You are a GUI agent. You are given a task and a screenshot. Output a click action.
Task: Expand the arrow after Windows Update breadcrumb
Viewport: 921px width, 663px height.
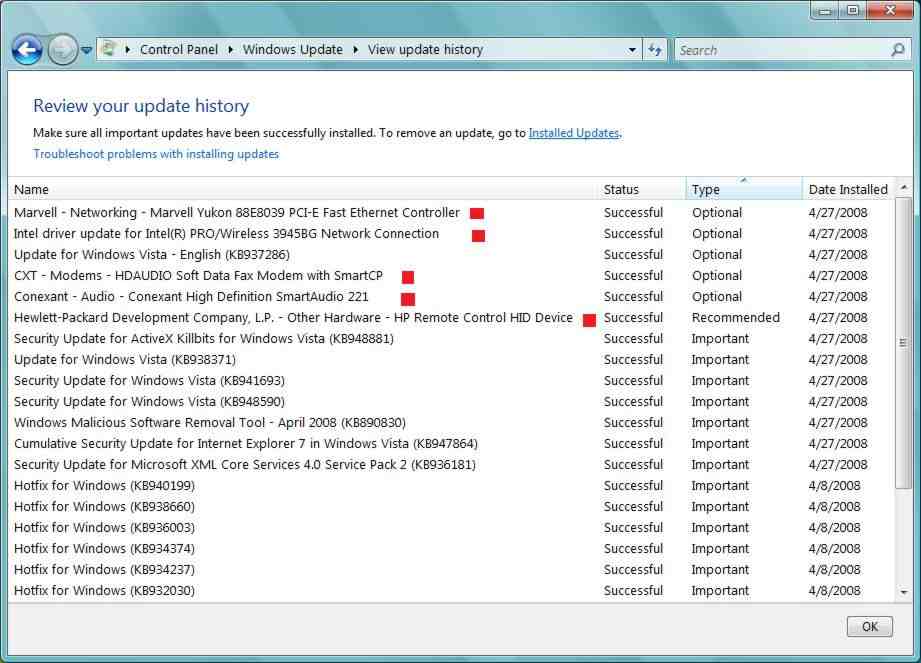pos(355,50)
